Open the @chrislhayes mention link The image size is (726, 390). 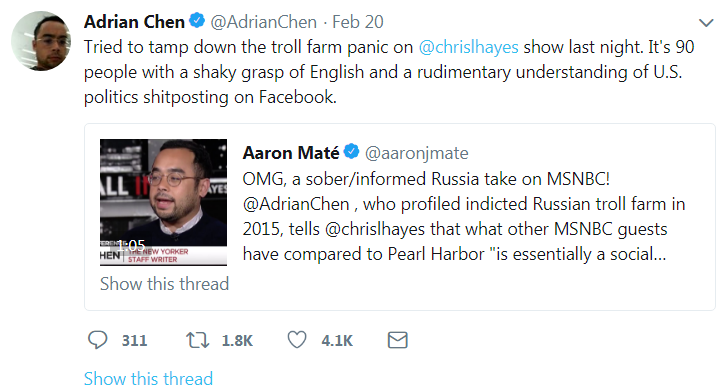468,47
